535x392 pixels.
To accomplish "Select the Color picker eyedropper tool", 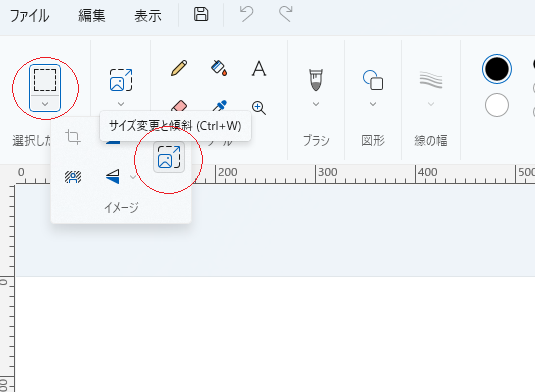I will (x=219, y=106).
